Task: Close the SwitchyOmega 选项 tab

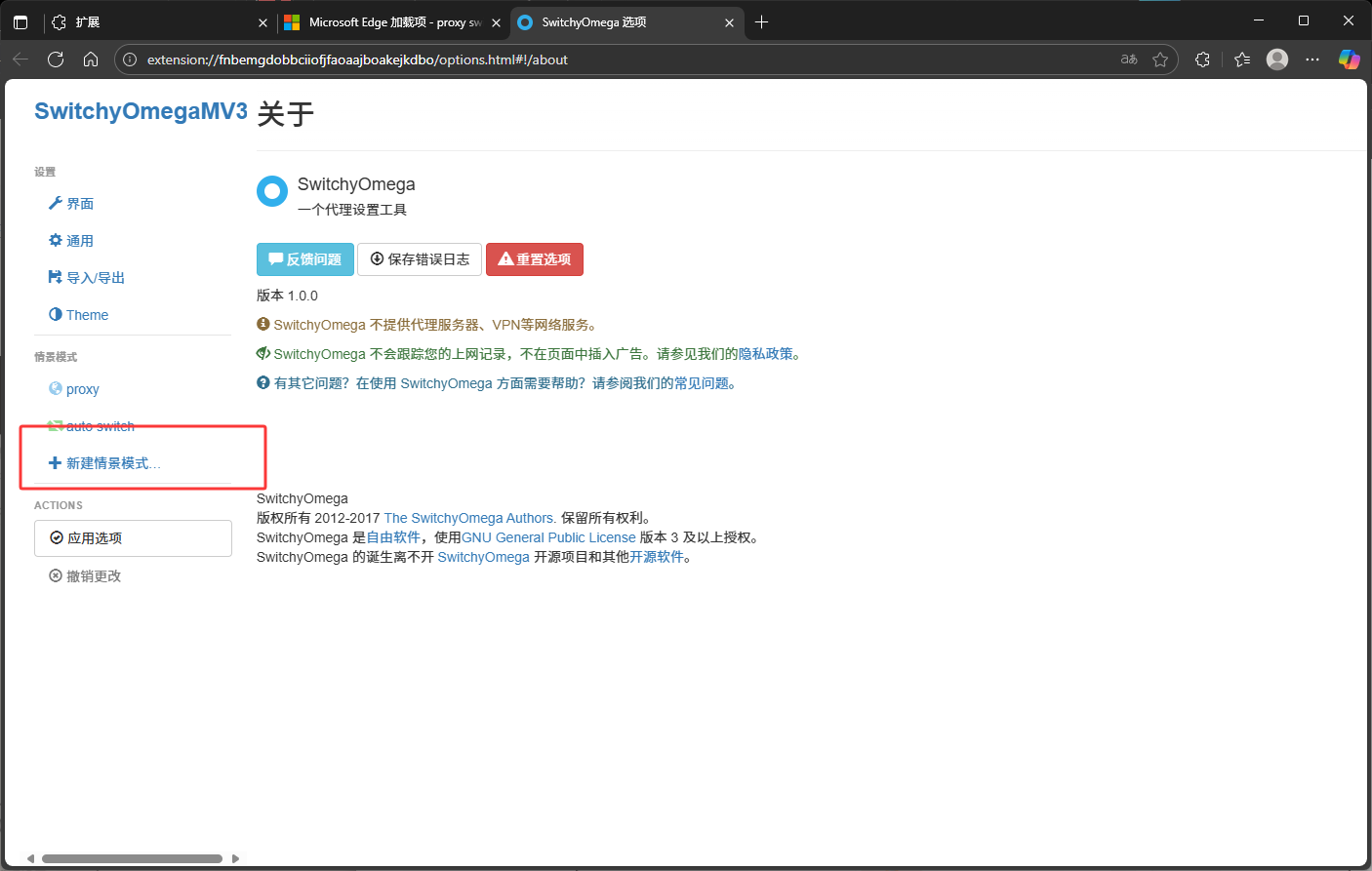Action: pos(729,22)
